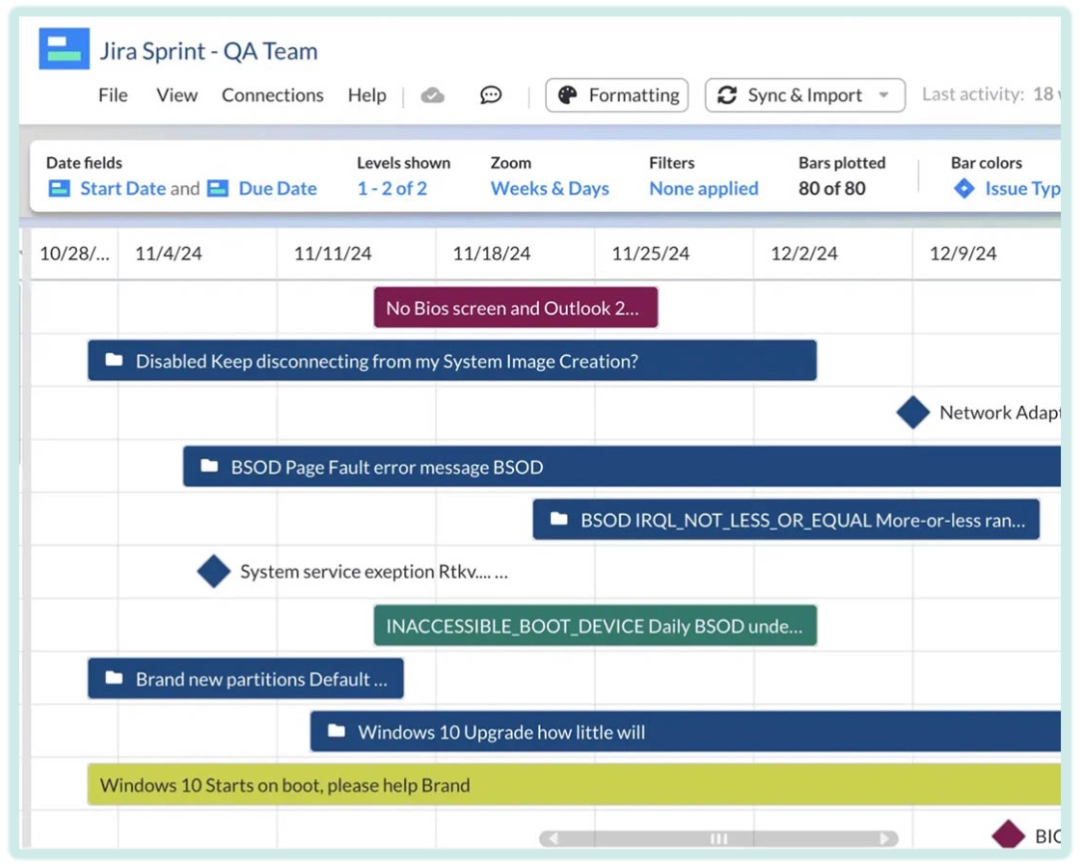Change the Zoom level Weeks & Days
1080x864 pixels.
(549, 188)
